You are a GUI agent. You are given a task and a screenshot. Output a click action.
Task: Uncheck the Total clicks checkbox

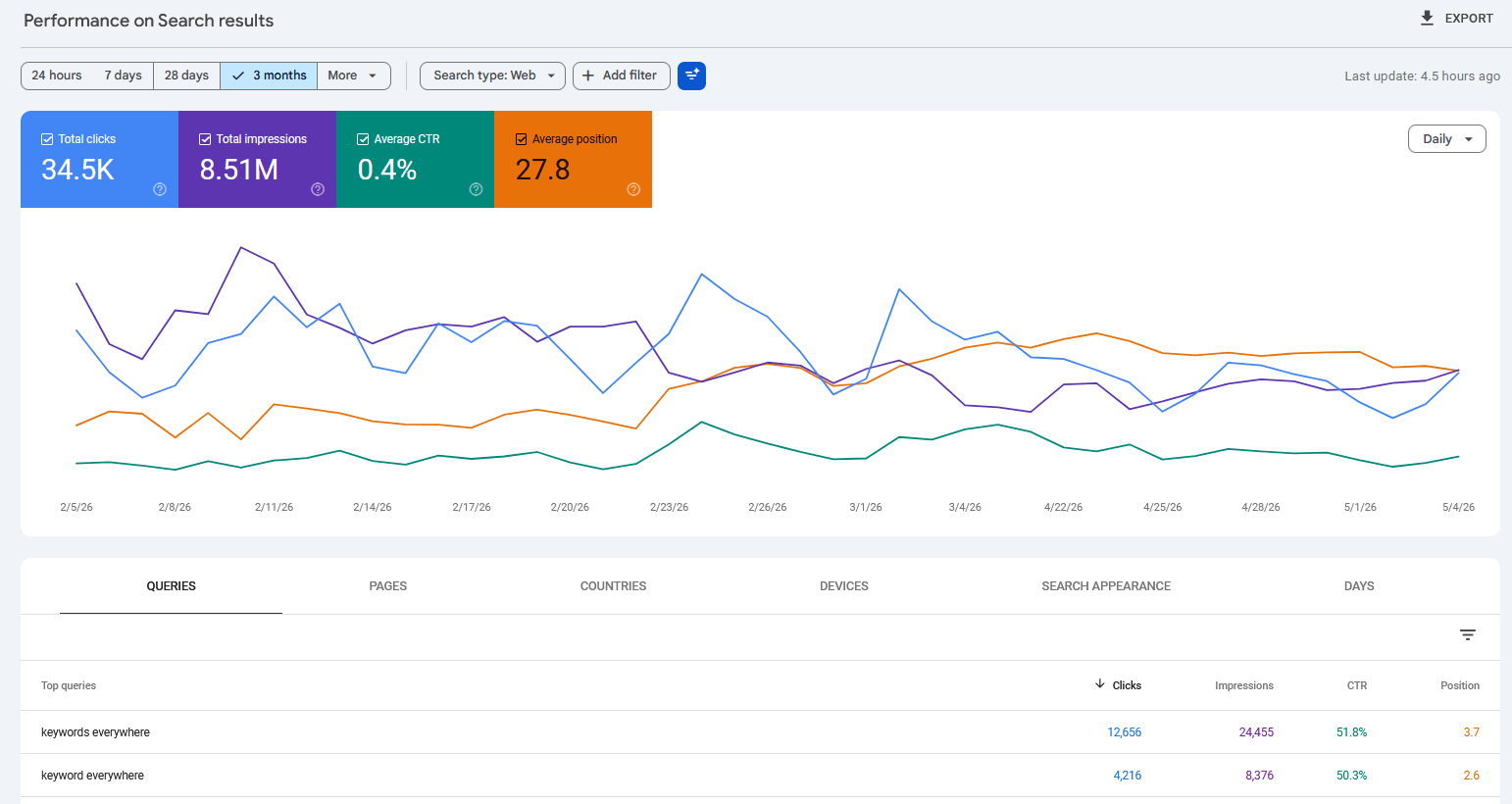coord(47,139)
